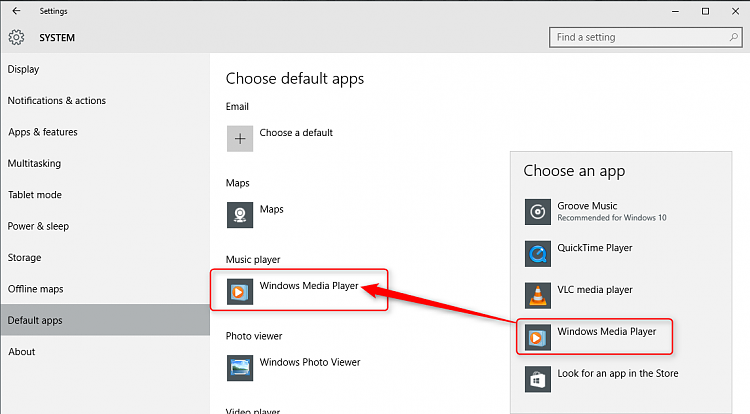
Task: Click the Maps default app label
Action: (x=271, y=209)
